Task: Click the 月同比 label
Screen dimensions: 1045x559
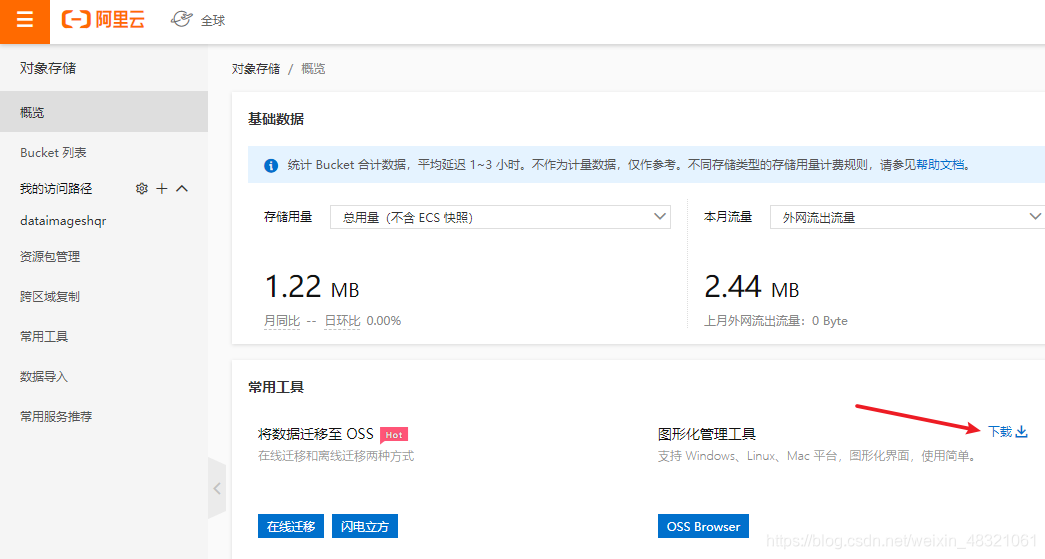Action: pos(282,321)
